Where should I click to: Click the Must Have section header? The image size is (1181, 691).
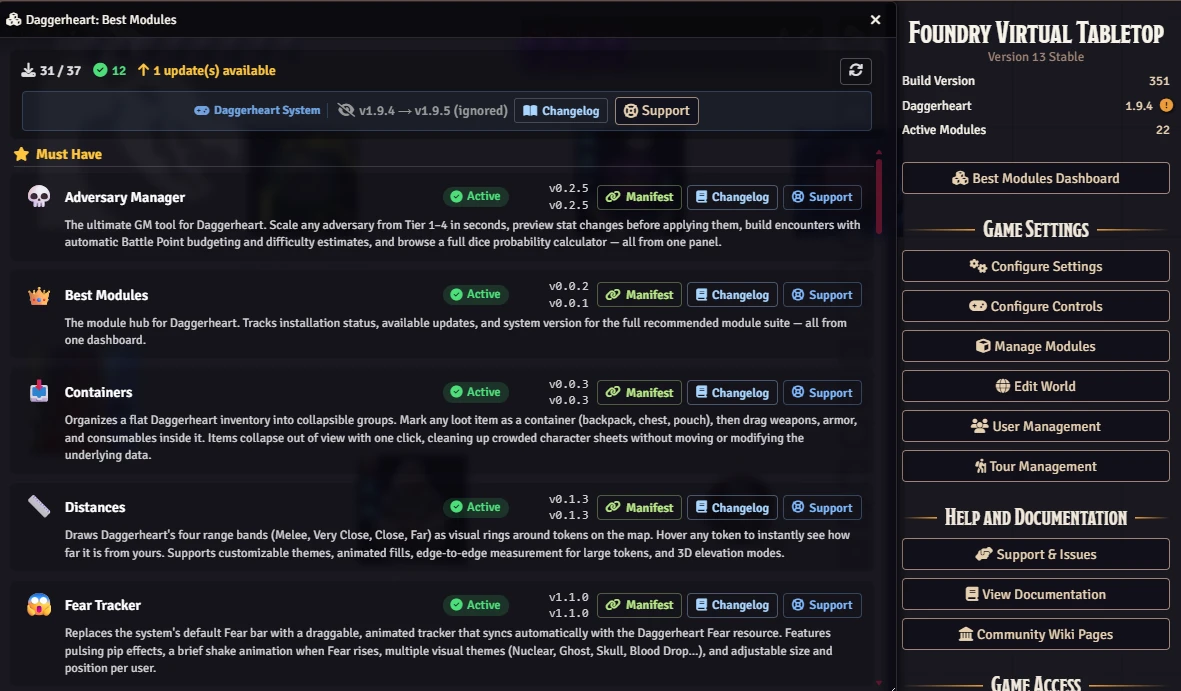69,154
